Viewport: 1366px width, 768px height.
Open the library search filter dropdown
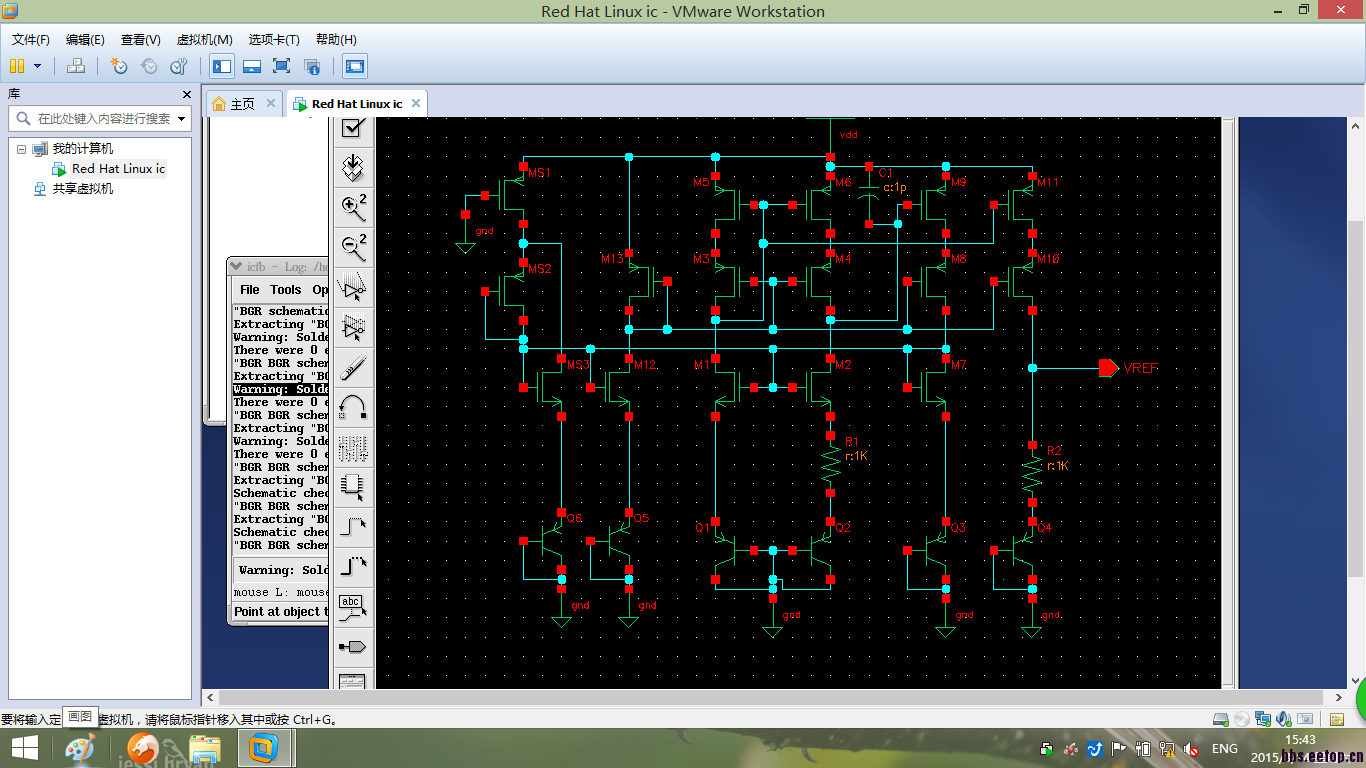click(x=182, y=118)
